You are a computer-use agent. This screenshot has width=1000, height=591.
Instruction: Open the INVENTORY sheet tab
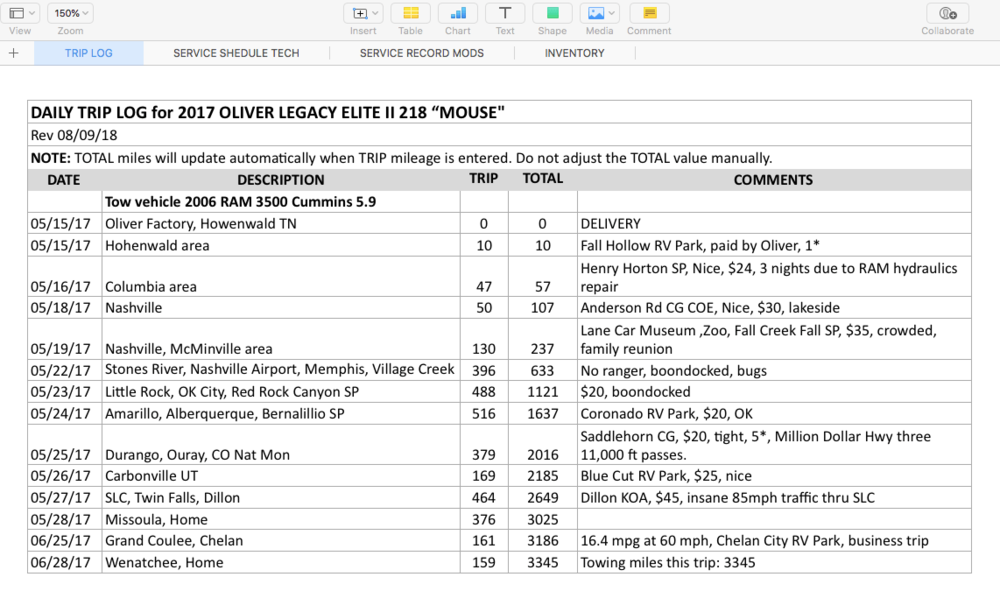point(574,53)
